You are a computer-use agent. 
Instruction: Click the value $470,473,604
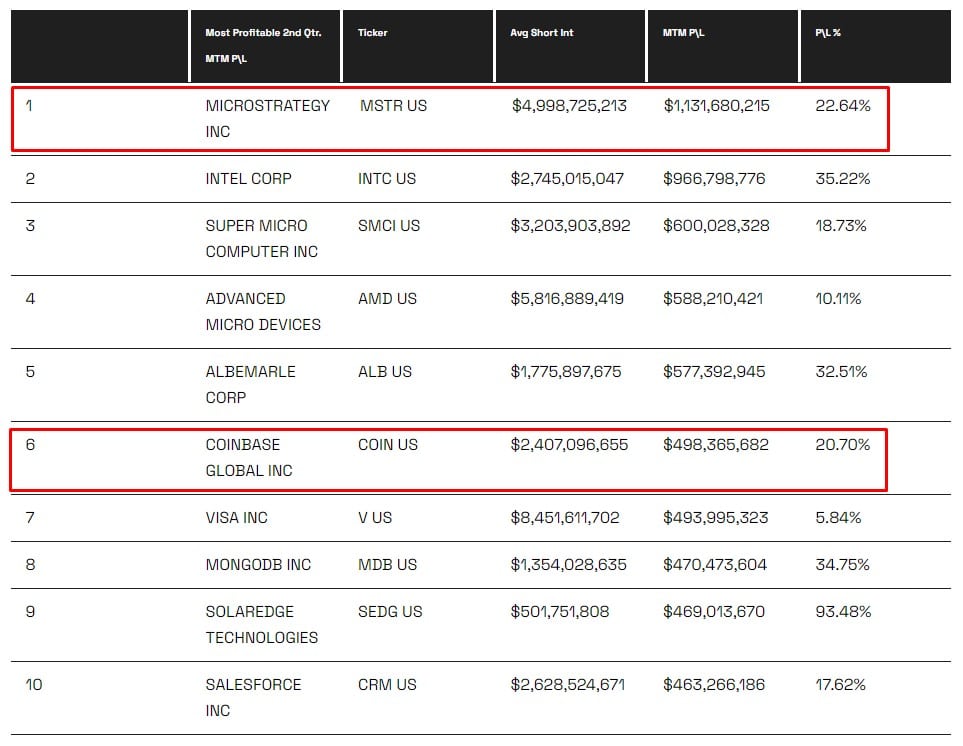pos(715,565)
